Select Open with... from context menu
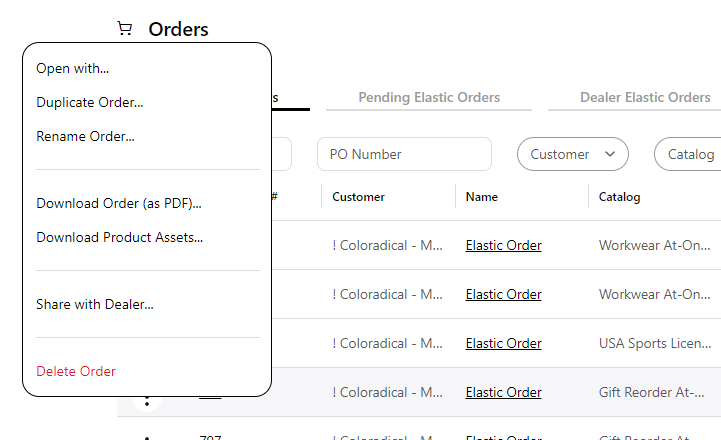 click(x=72, y=69)
